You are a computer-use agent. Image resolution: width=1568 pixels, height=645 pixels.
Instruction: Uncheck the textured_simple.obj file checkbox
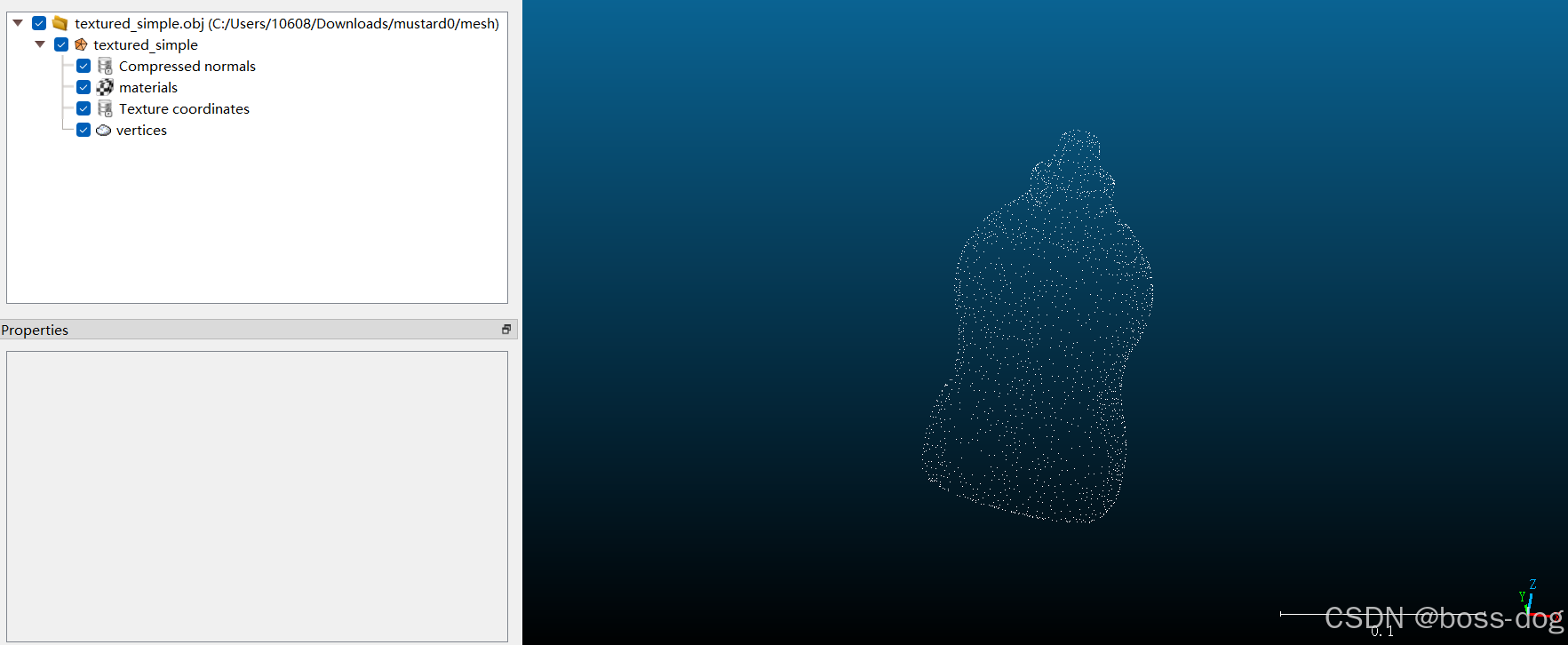coord(39,23)
